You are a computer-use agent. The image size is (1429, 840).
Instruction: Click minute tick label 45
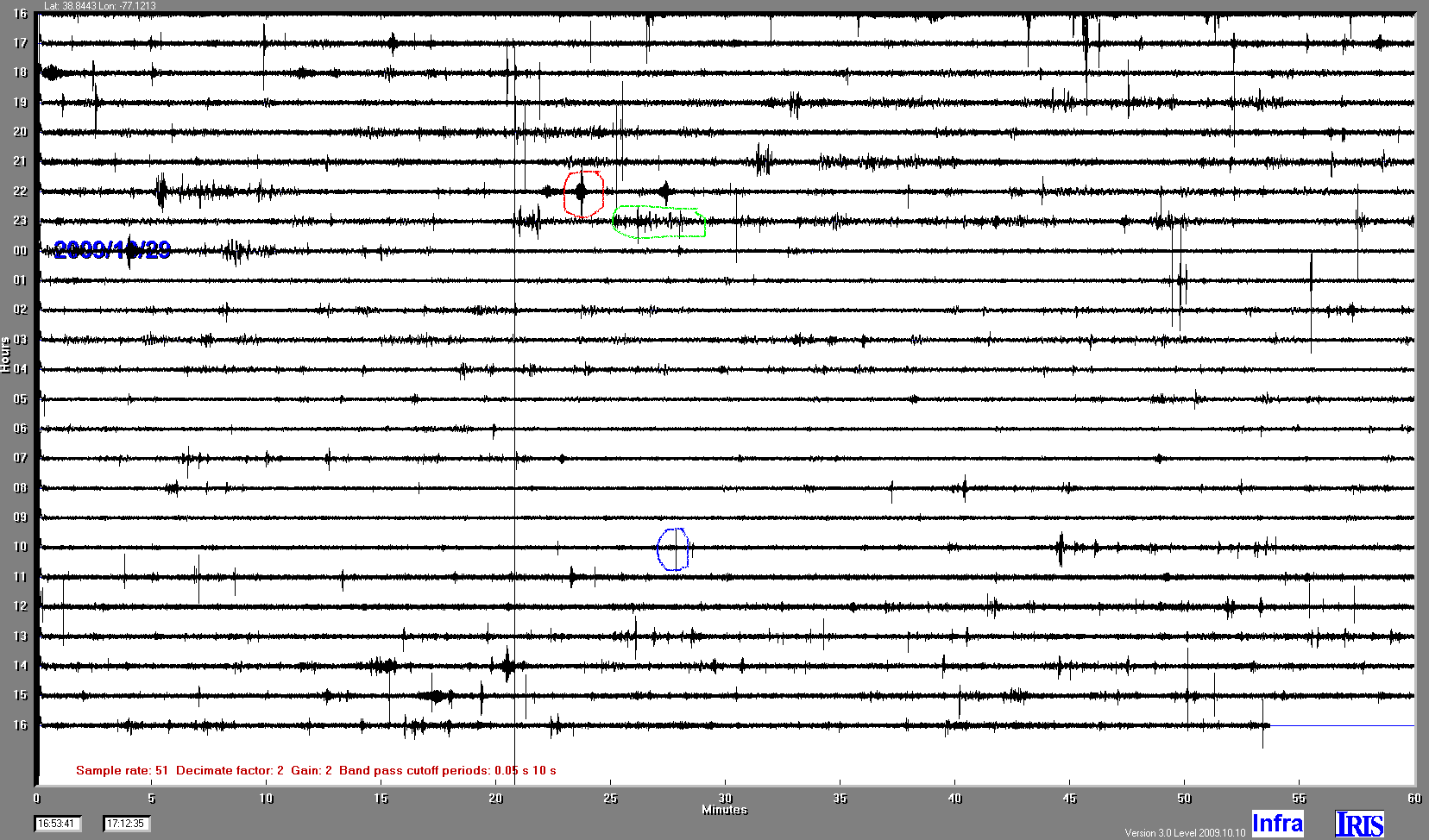pos(1069,799)
